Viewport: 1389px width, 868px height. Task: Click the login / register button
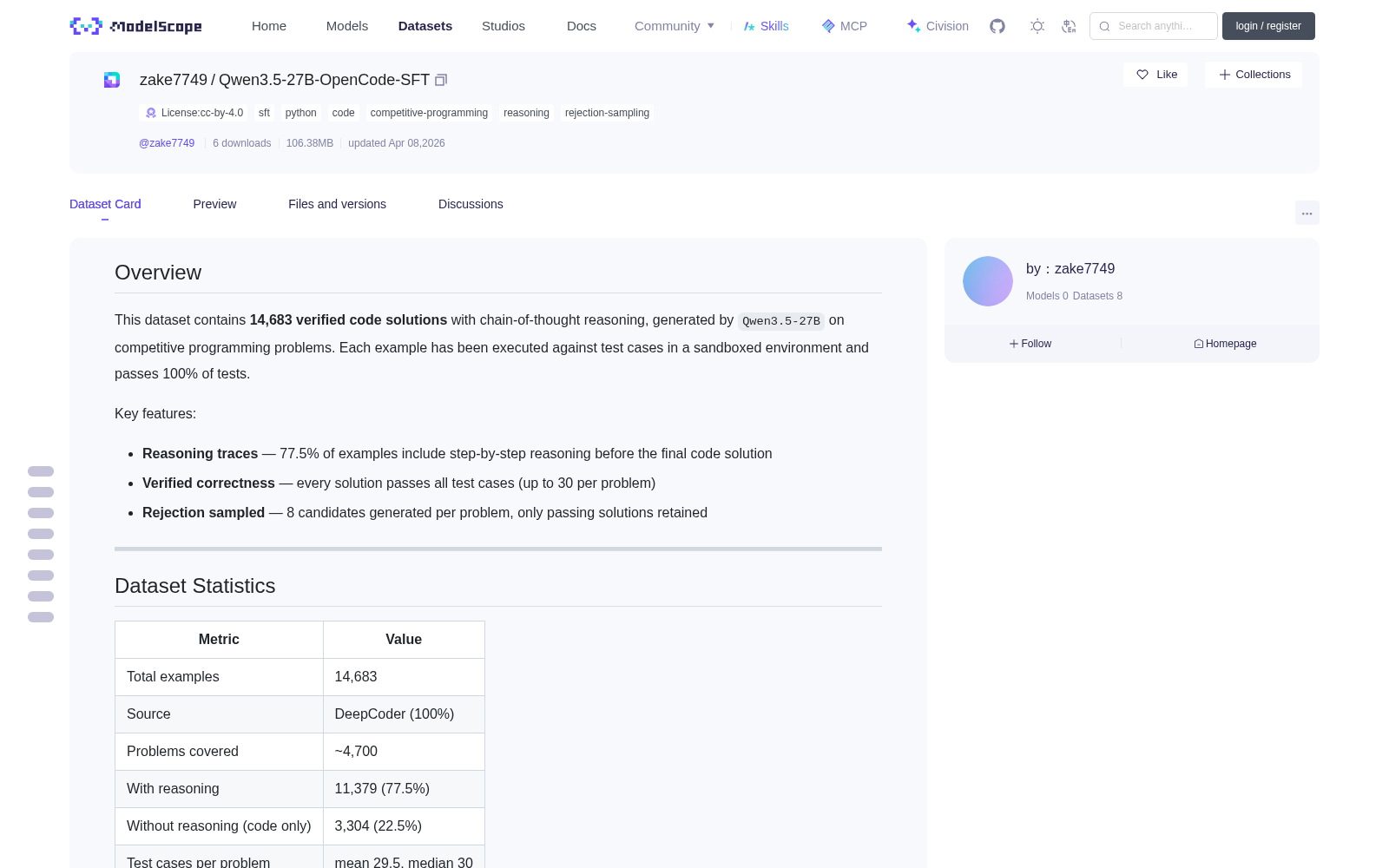[1268, 26]
